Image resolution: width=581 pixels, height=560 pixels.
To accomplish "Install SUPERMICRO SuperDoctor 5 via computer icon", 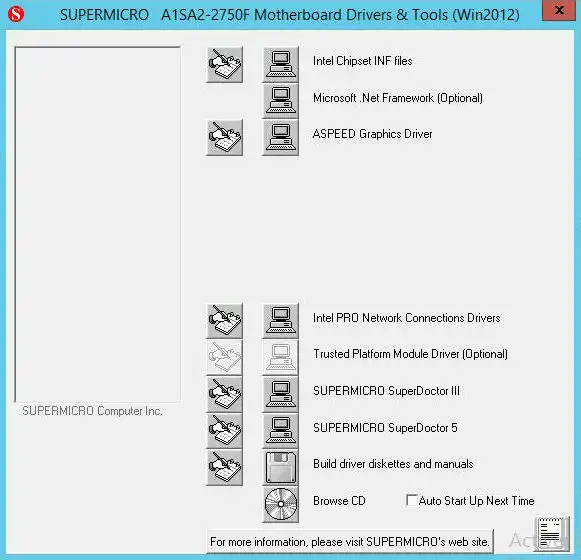I will click(x=280, y=431).
